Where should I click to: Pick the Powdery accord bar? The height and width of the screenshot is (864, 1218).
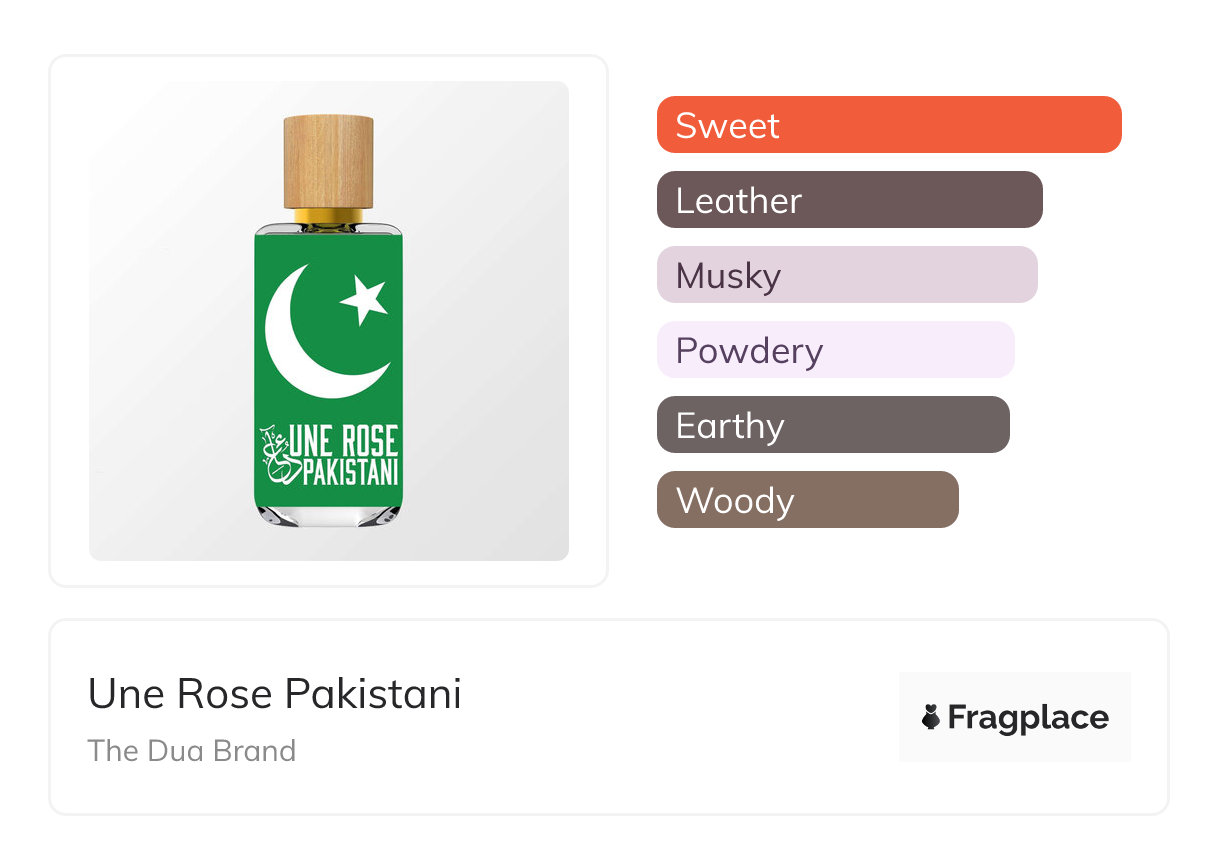pyautogui.click(x=835, y=350)
